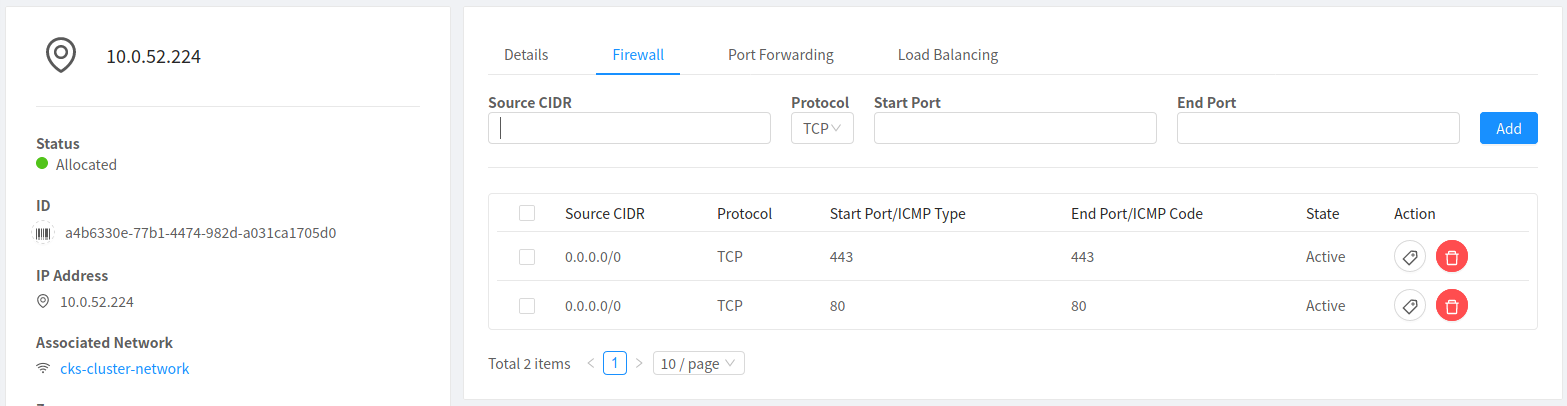The image size is (1567, 406).
Task: Delete the port 443 firewall rule
Action: point(1452,257)
